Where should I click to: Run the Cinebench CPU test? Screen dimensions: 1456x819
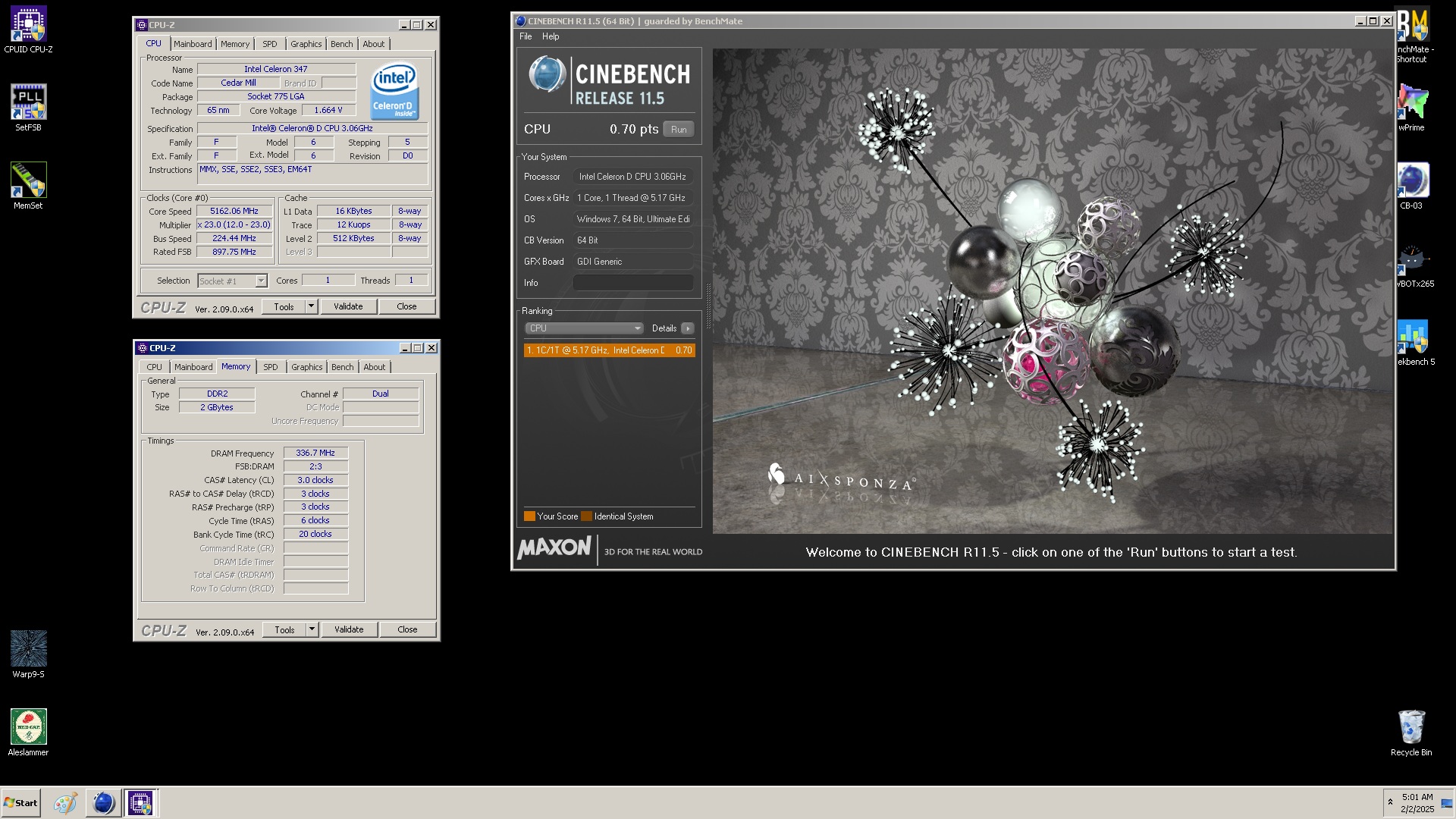click(x=679, y=130)
